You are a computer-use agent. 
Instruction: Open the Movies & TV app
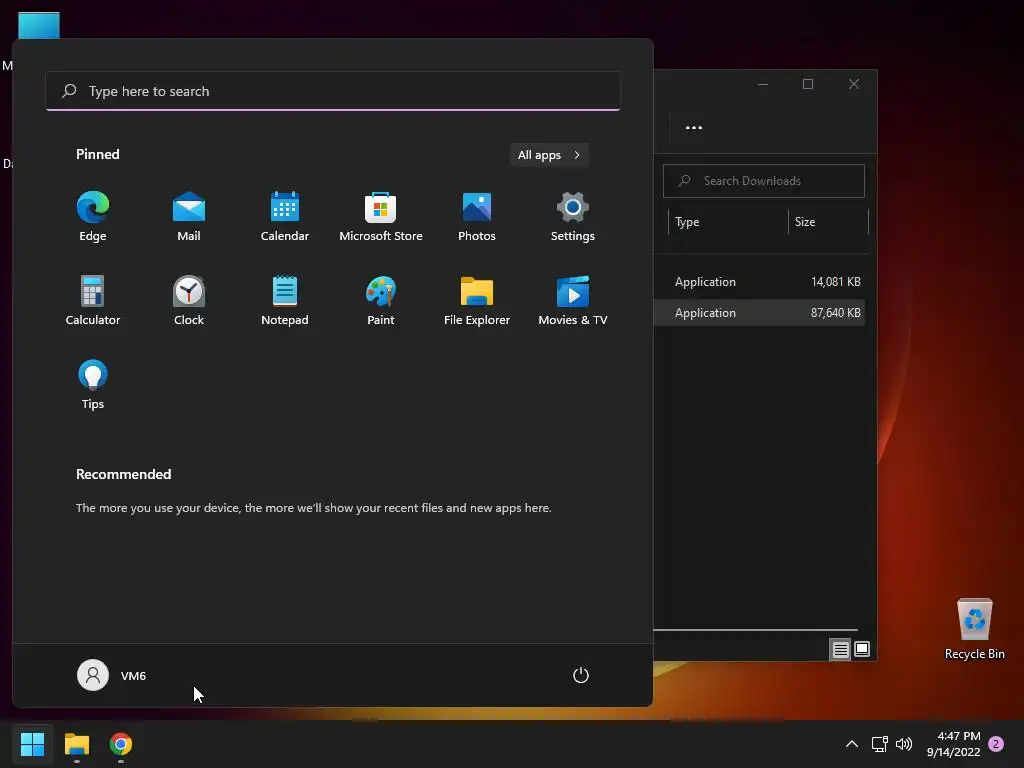point(573,301)
